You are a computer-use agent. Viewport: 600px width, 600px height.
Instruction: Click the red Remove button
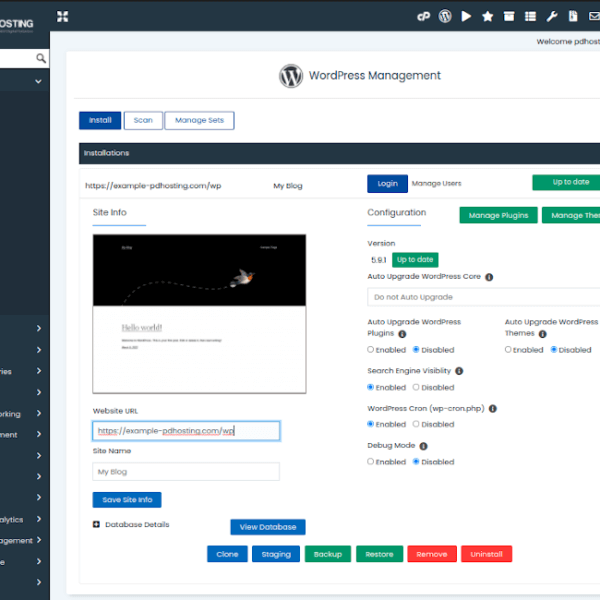[432, 554]
